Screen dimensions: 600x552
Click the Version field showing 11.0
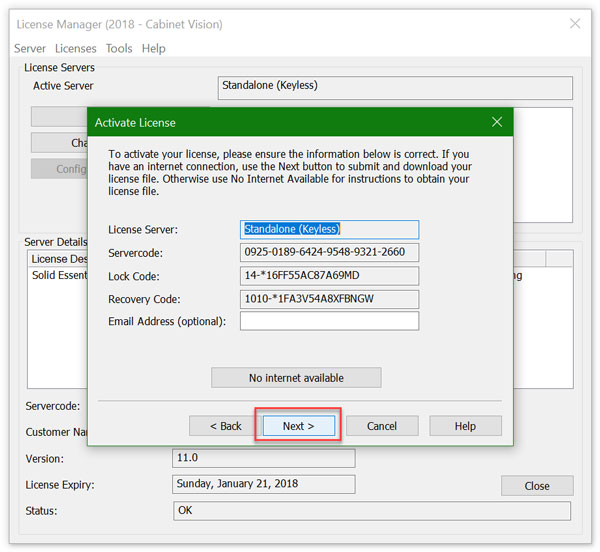(264, 458)
